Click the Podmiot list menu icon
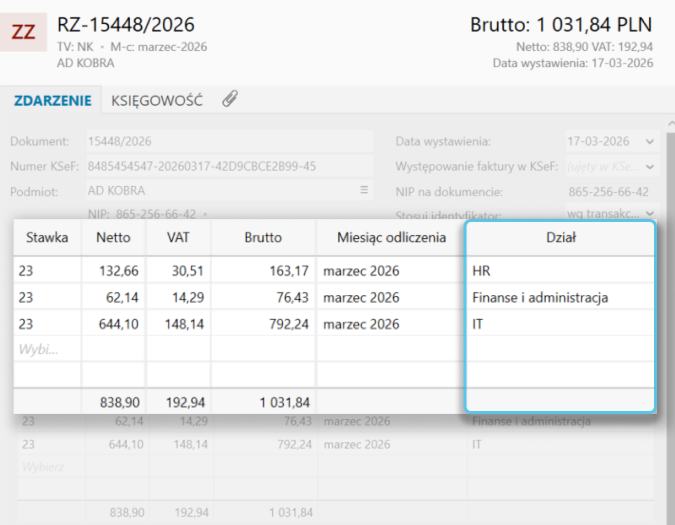Viewport: 675px width, 525px height. pos(364,189)
